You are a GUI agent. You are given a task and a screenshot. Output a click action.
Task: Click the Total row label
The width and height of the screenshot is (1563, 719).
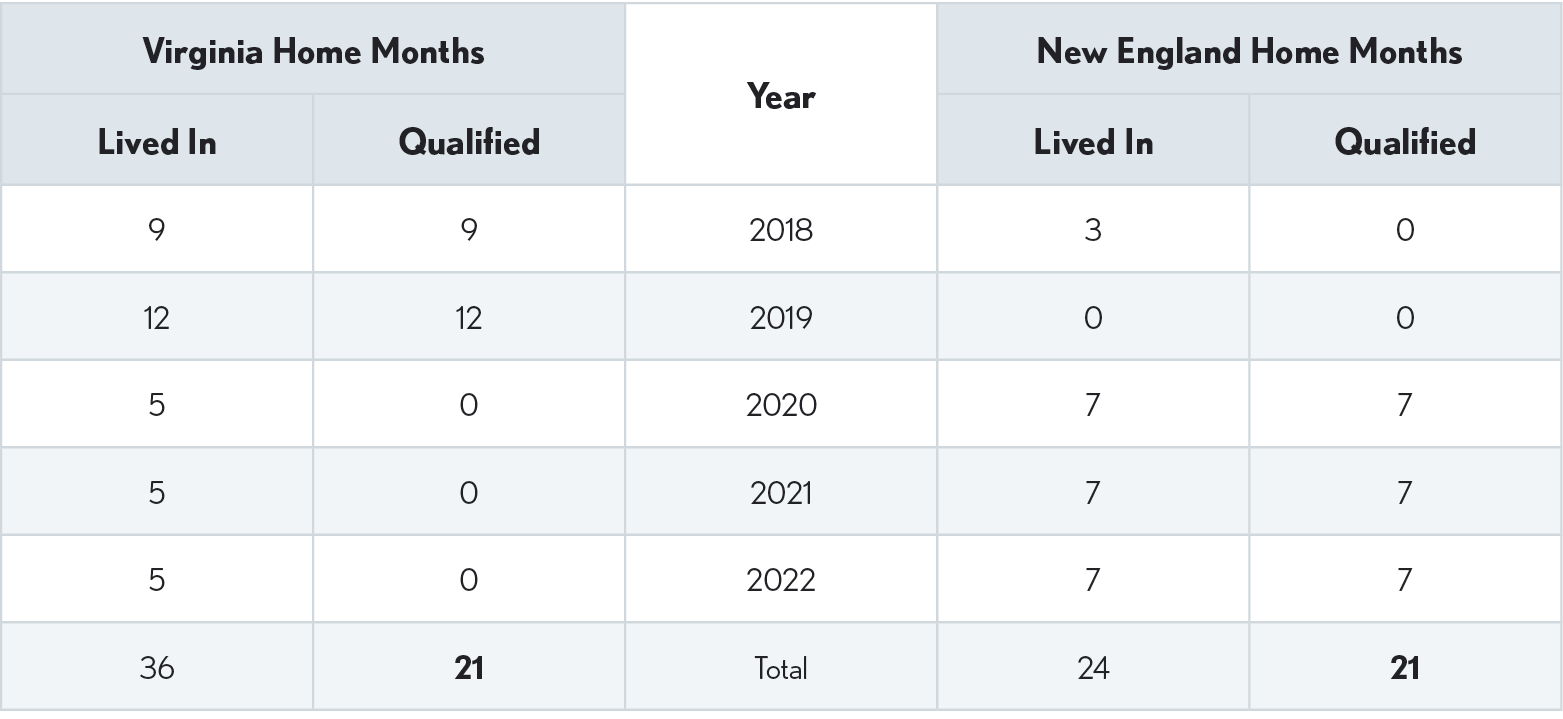click(x=781, y=668)
